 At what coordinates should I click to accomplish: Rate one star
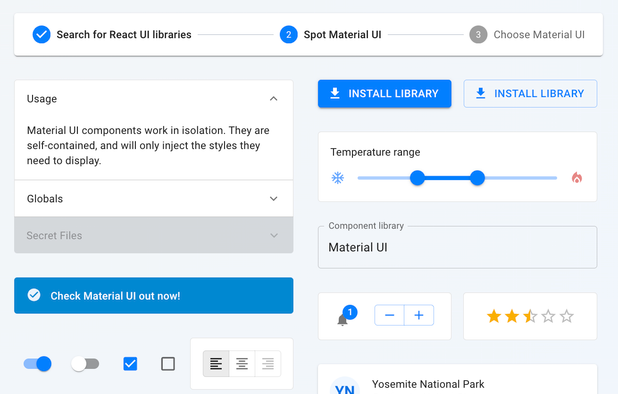(x=494, y=316)
